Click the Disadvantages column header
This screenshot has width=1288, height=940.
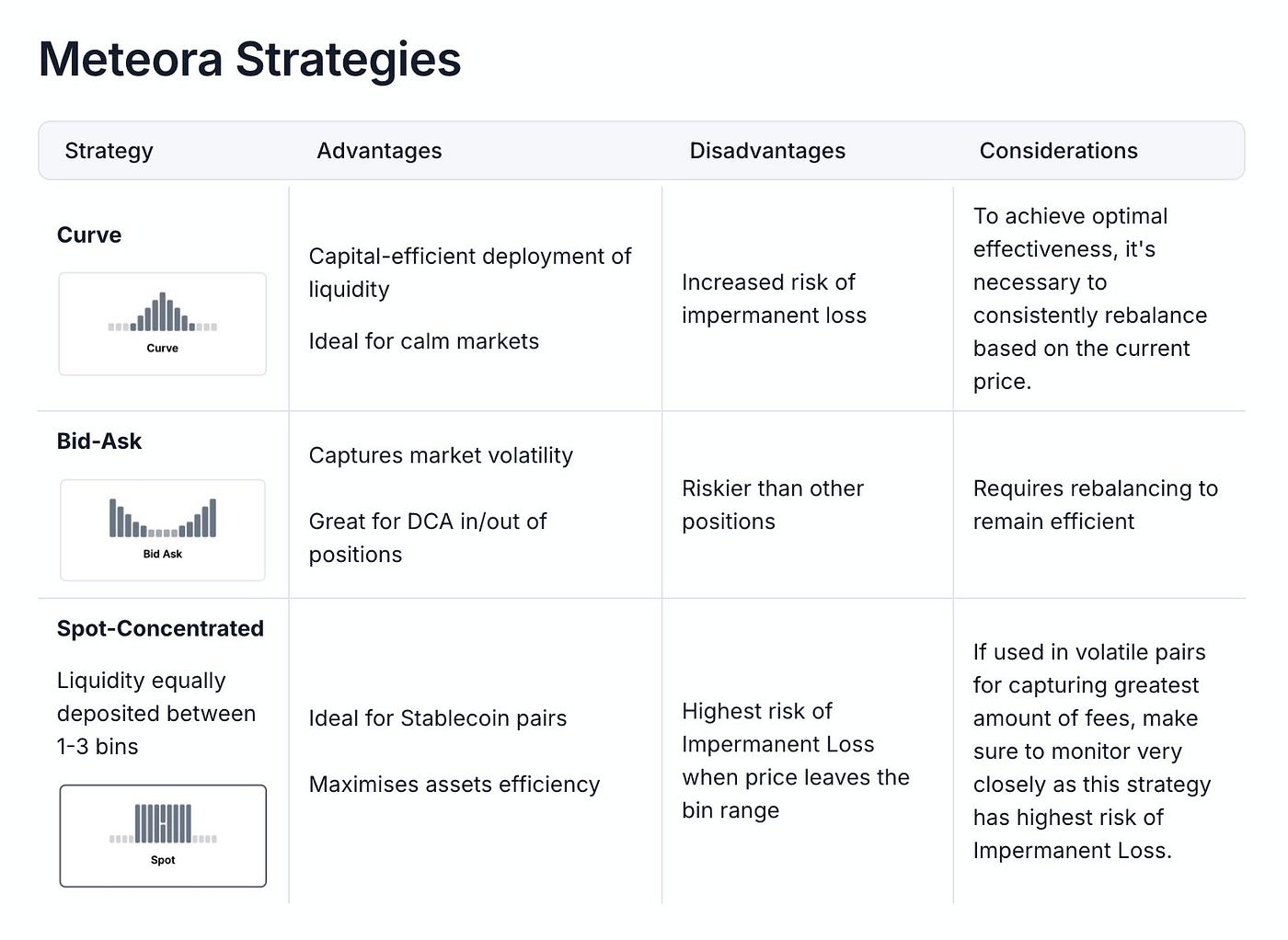coord(767,151)
